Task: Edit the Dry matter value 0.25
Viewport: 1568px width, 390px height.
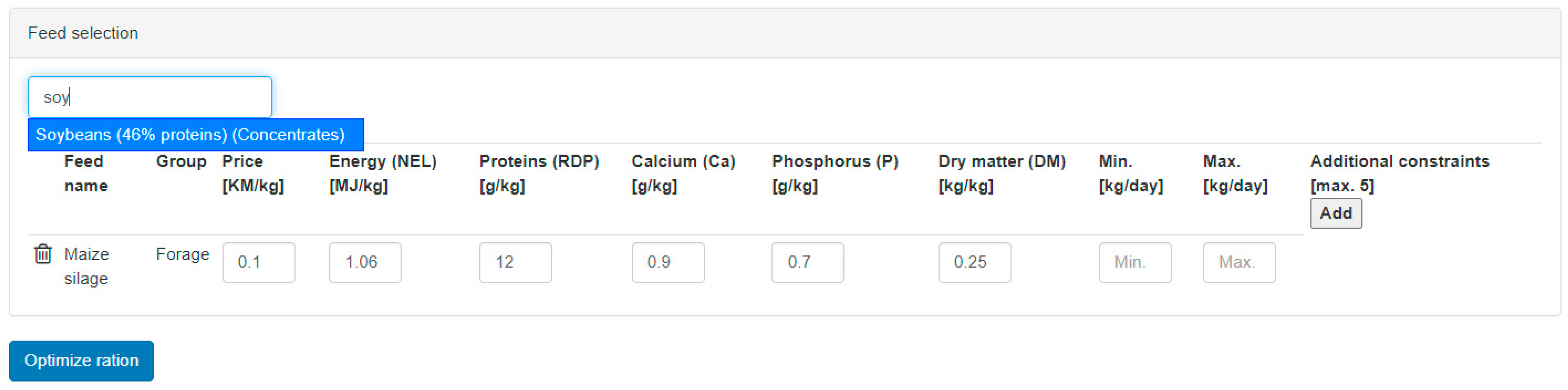Action: [974, 262]
